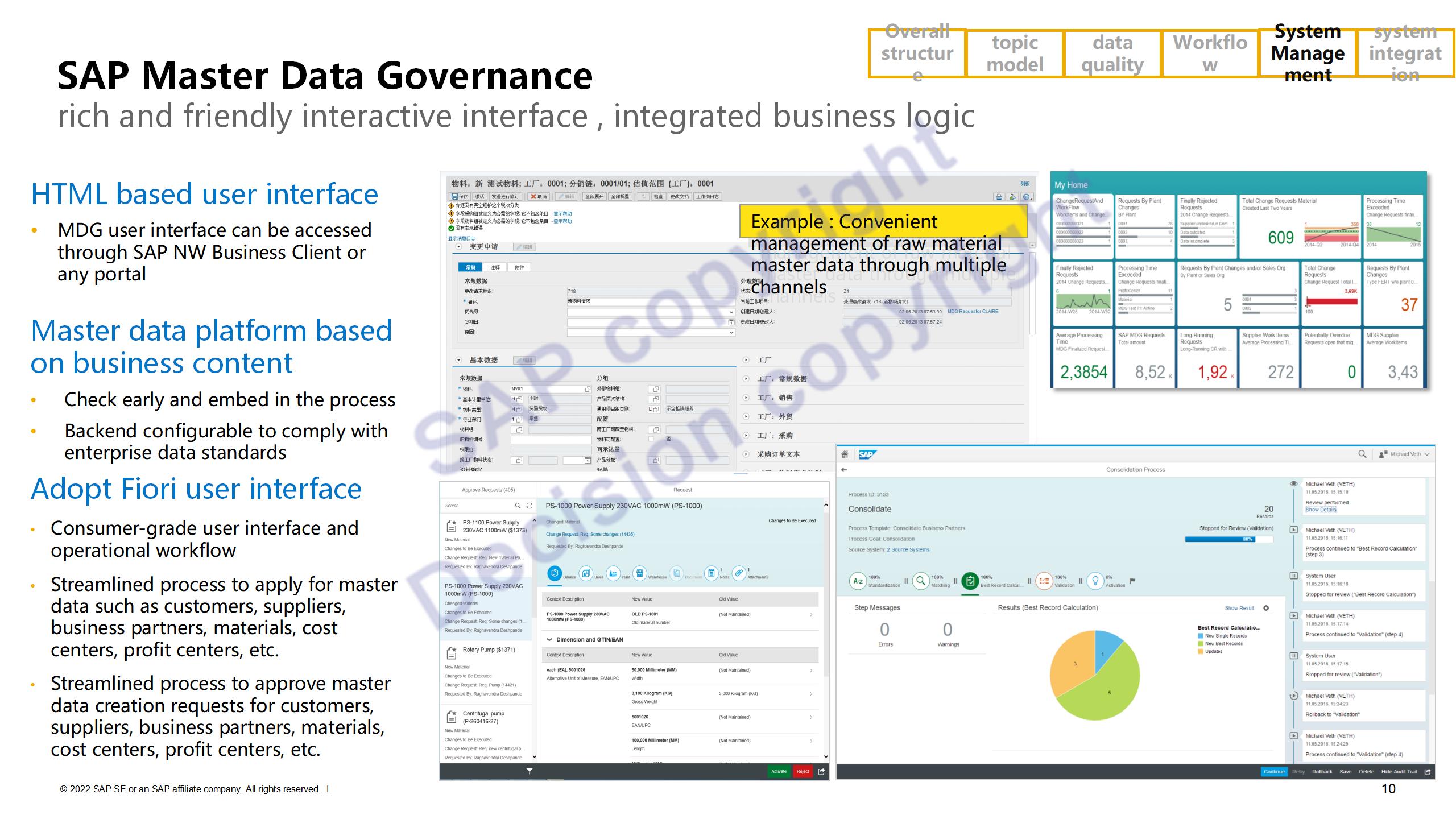Click the red Reject button

click(x=803, y=772)
